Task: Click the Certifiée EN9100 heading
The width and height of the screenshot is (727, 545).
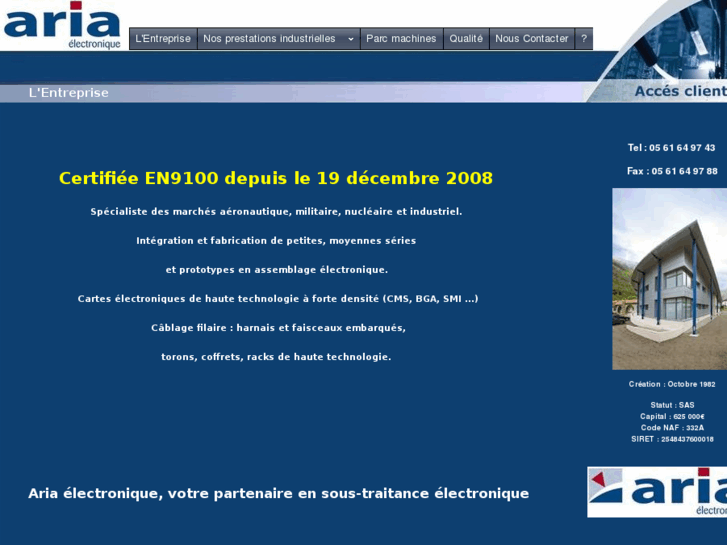Action: [x=276, y=178]
